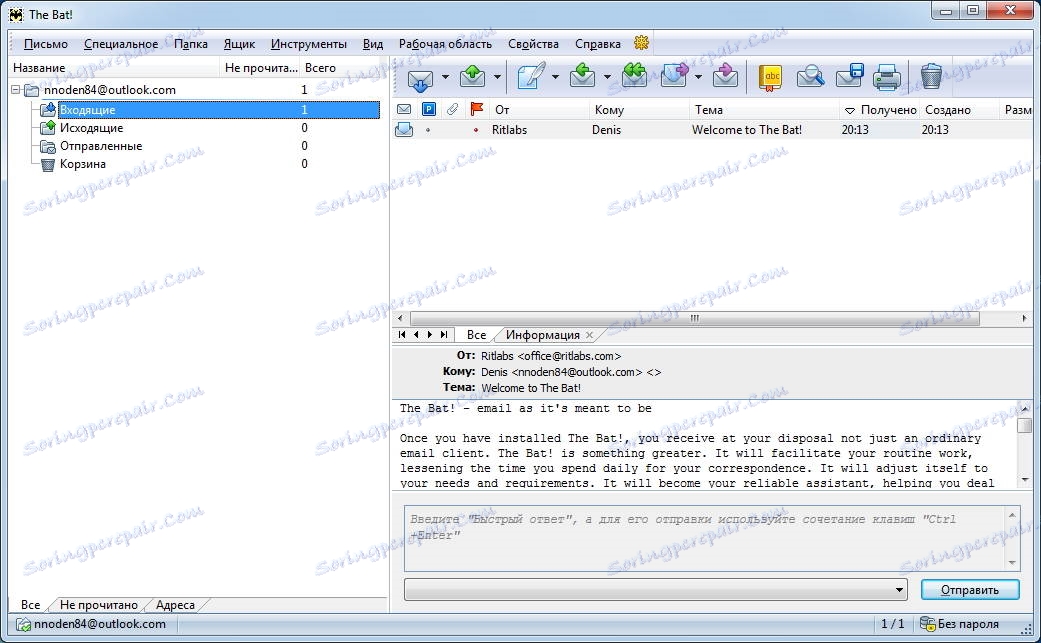Click the Save message floppy icon

click(849, 77)
